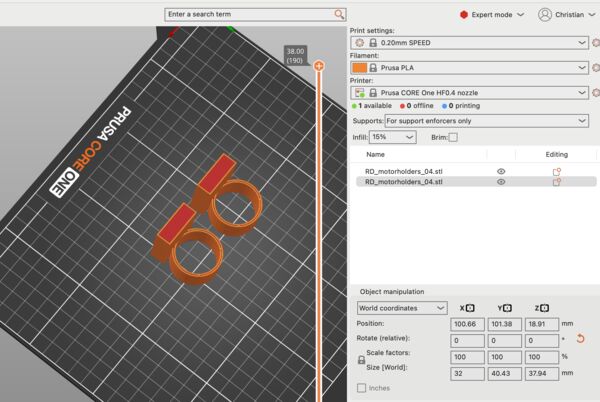Open the Supports dropdown
This screenshot has height=402, width=600.
coord(486,121)
